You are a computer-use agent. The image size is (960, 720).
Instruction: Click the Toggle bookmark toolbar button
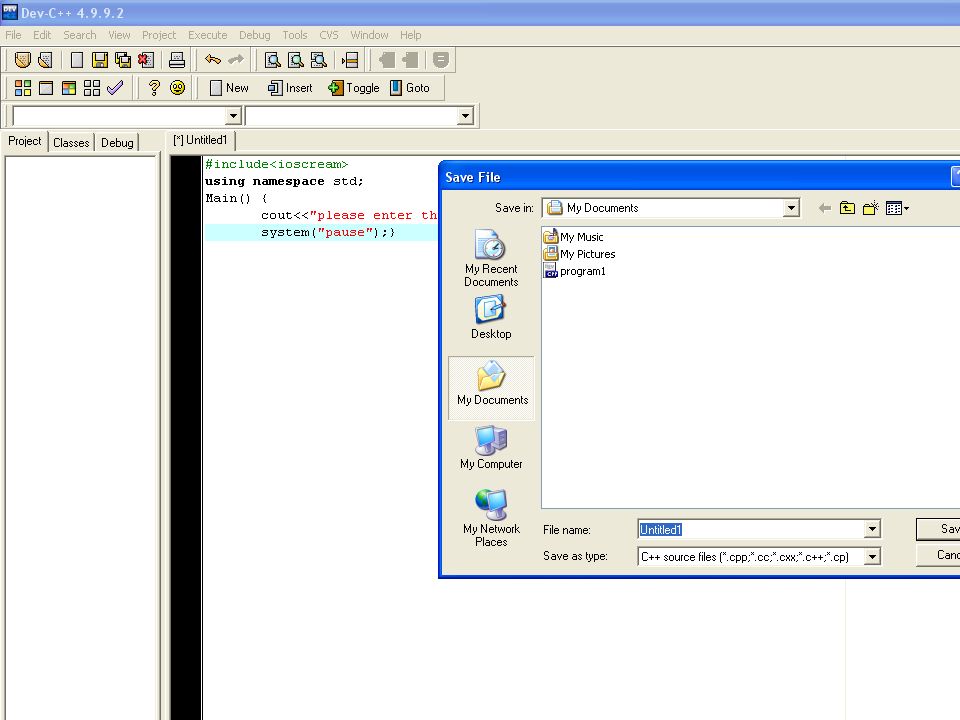point(354,88)
